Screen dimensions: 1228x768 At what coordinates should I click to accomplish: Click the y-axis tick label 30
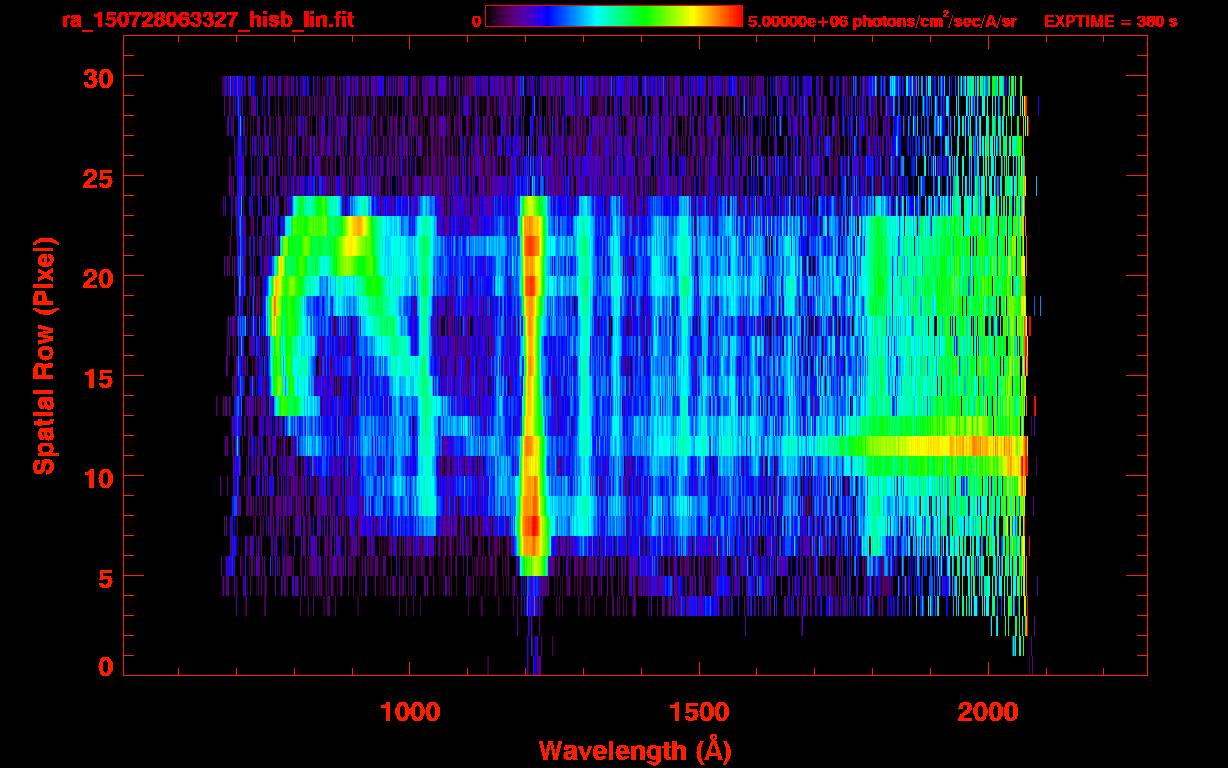pyautogui.click(x=98, y=77)
